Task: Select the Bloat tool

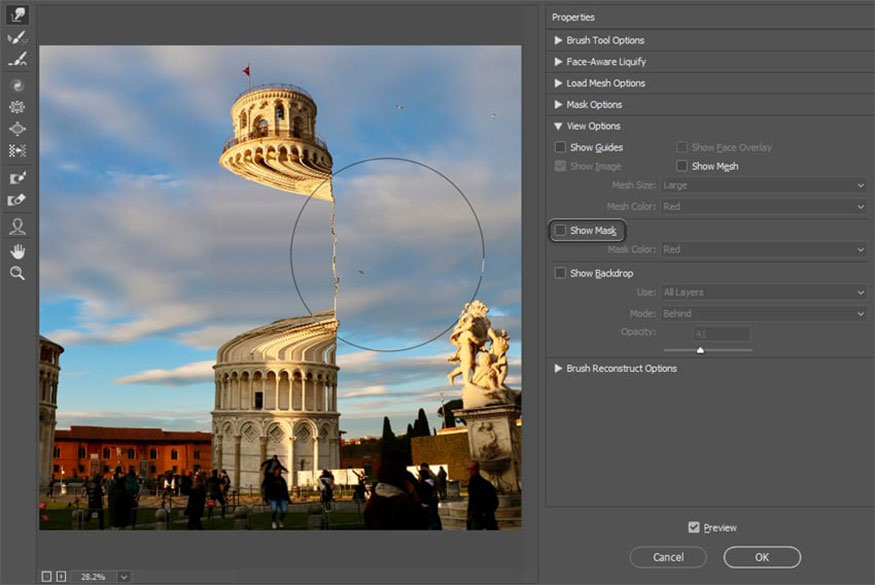Action: (x=17, y=129)
